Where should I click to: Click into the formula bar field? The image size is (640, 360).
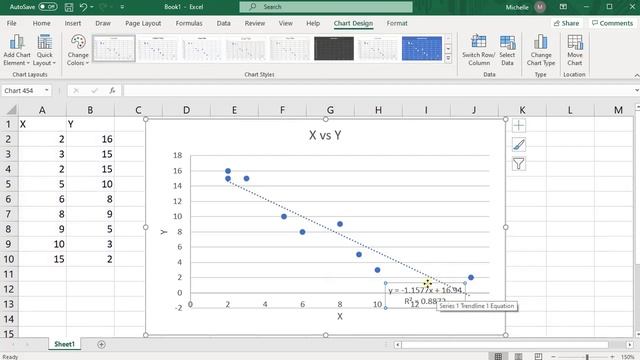tap(378, 91)
